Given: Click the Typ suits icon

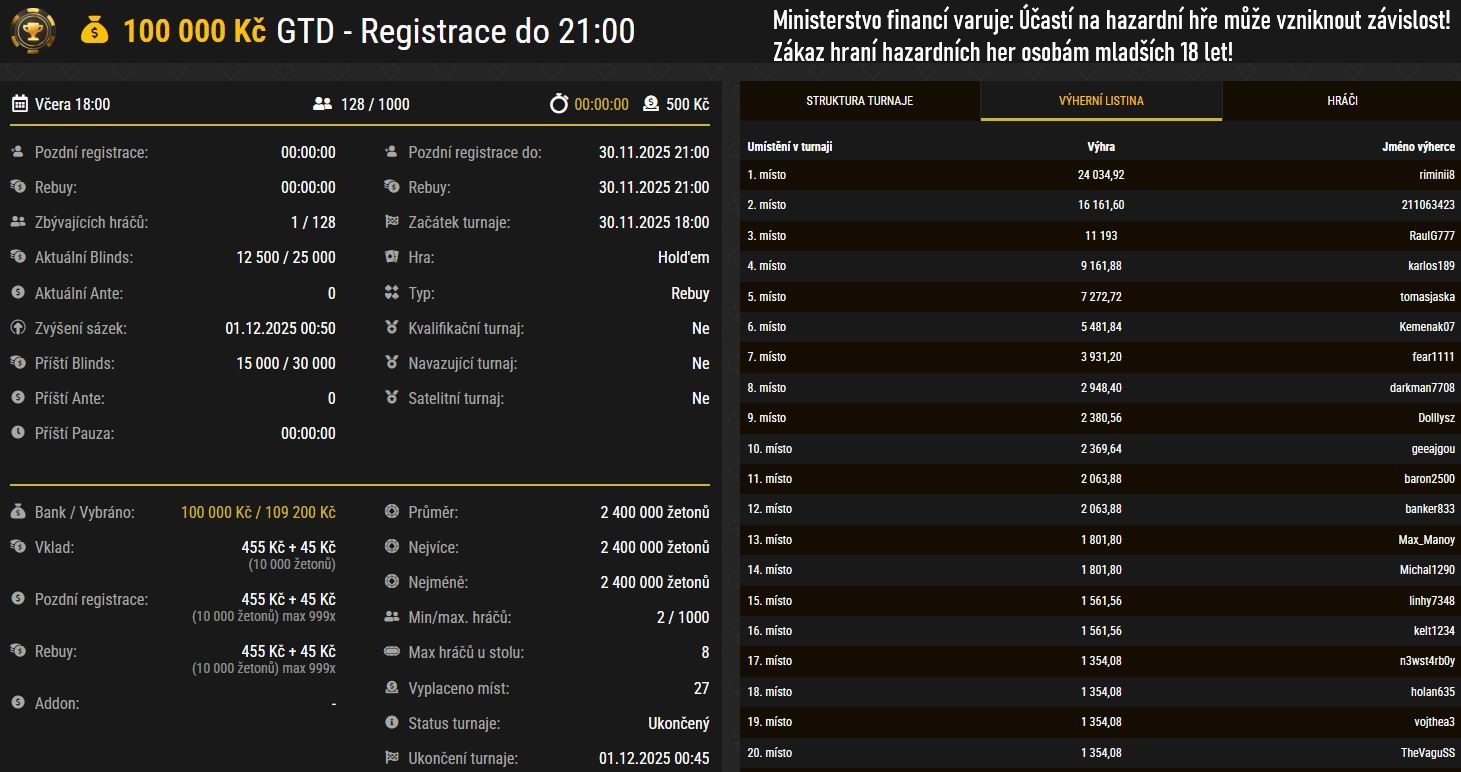Looking at the screenshot, I should (392, 293).
